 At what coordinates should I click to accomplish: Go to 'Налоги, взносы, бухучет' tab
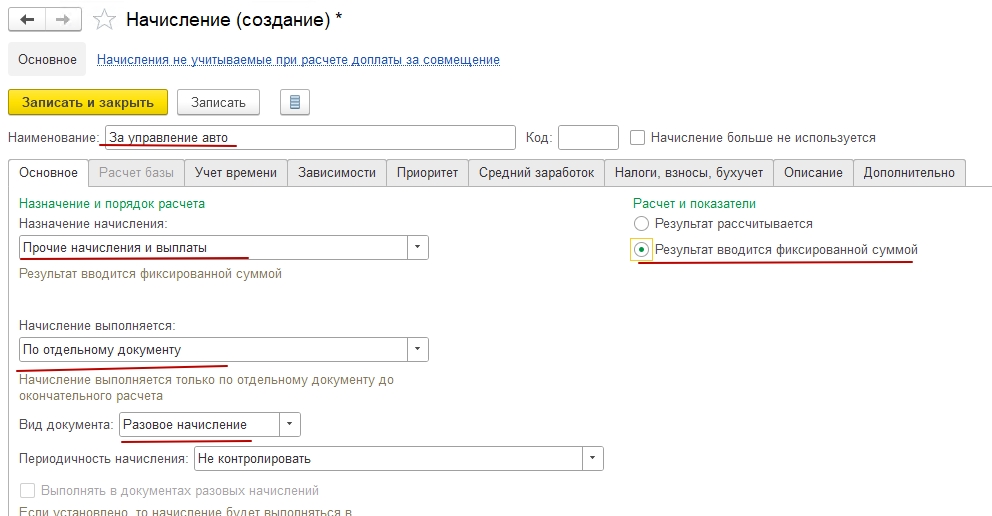[689, 173]
